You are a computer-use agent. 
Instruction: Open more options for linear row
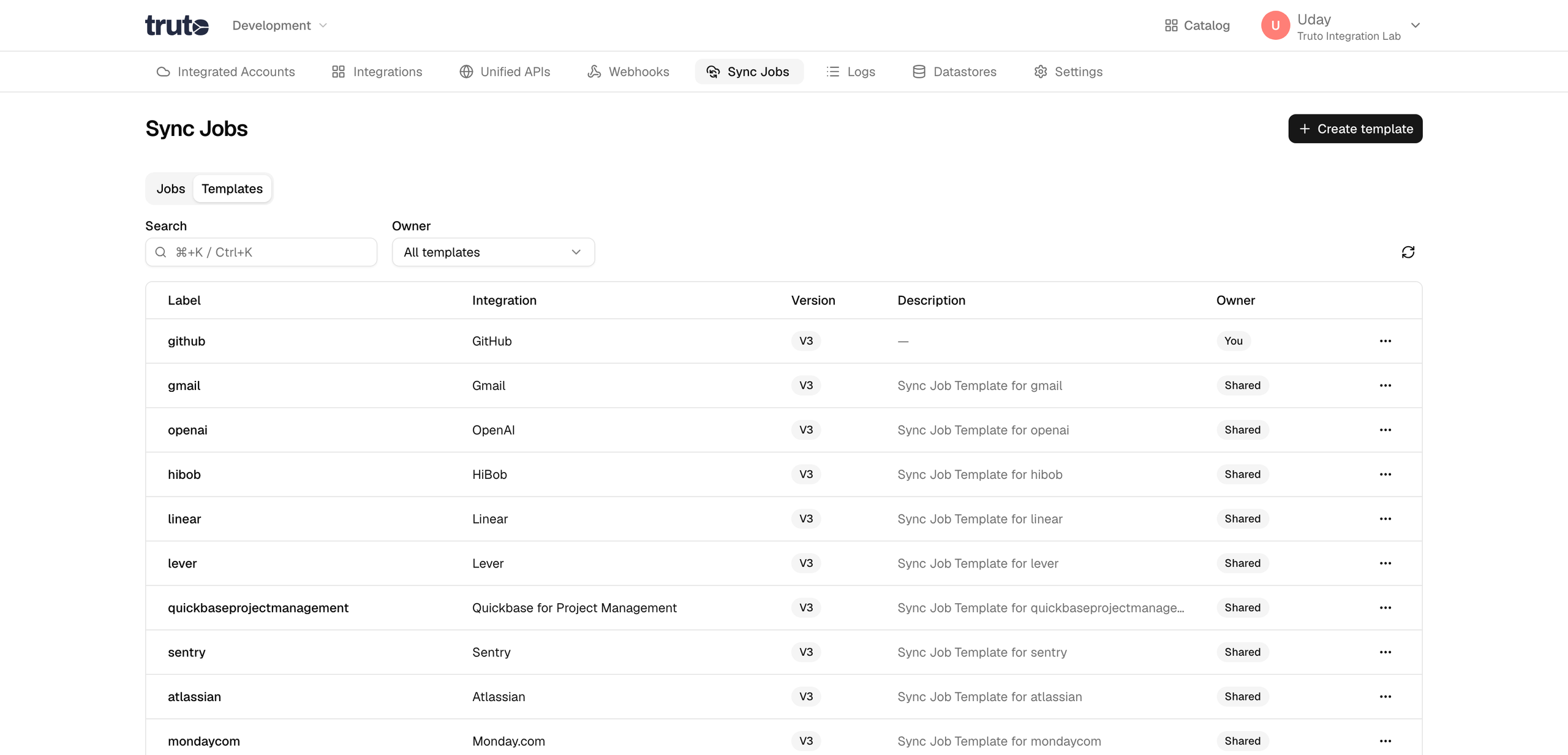point(1385,519)
